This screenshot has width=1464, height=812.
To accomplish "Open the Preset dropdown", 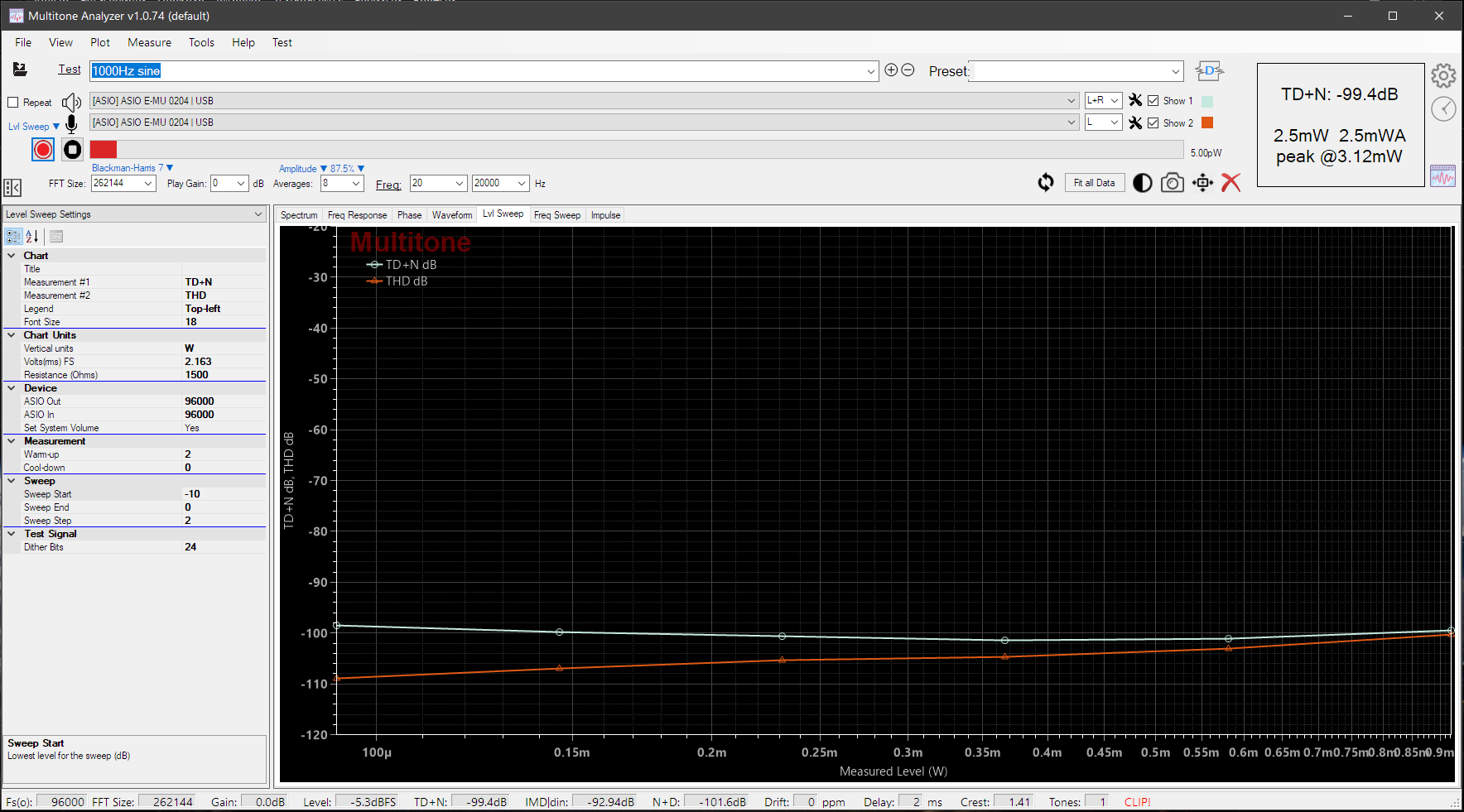I will tap(1176, 71).
